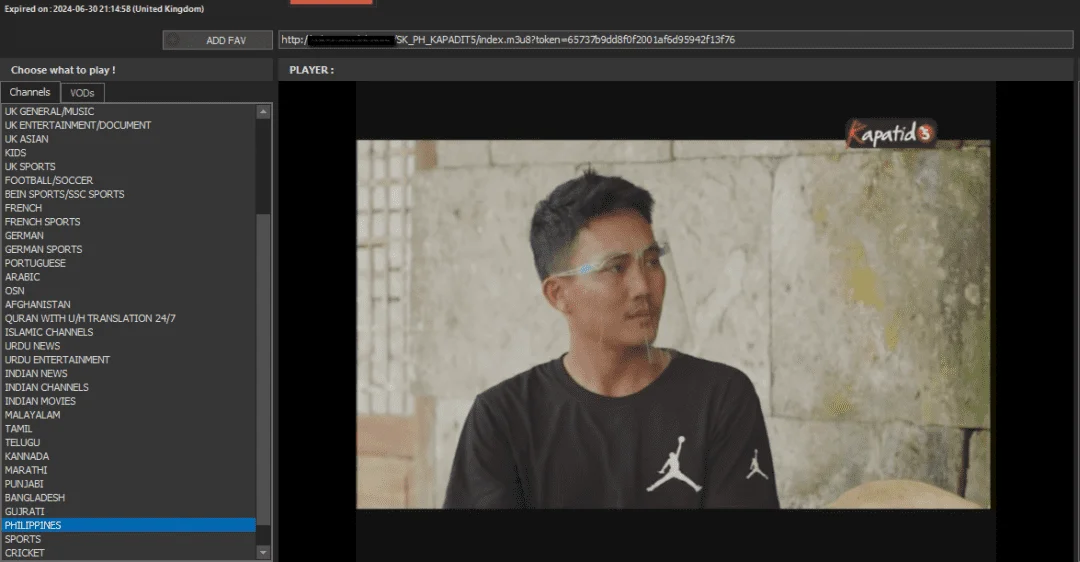Image resolution: width=1080 pixels, height=562 pixels.
Task: Switch to the VODs tab
Action: coord(82,93)
